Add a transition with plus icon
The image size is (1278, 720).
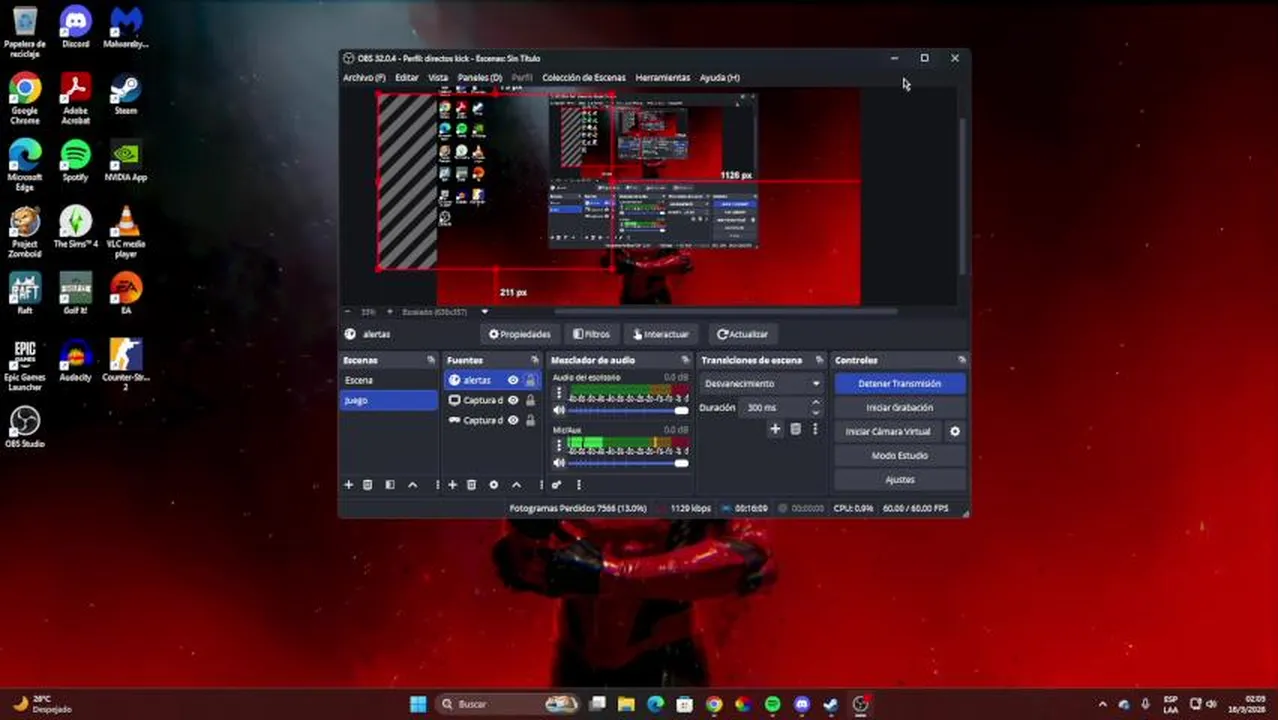[x=775, y=429]
